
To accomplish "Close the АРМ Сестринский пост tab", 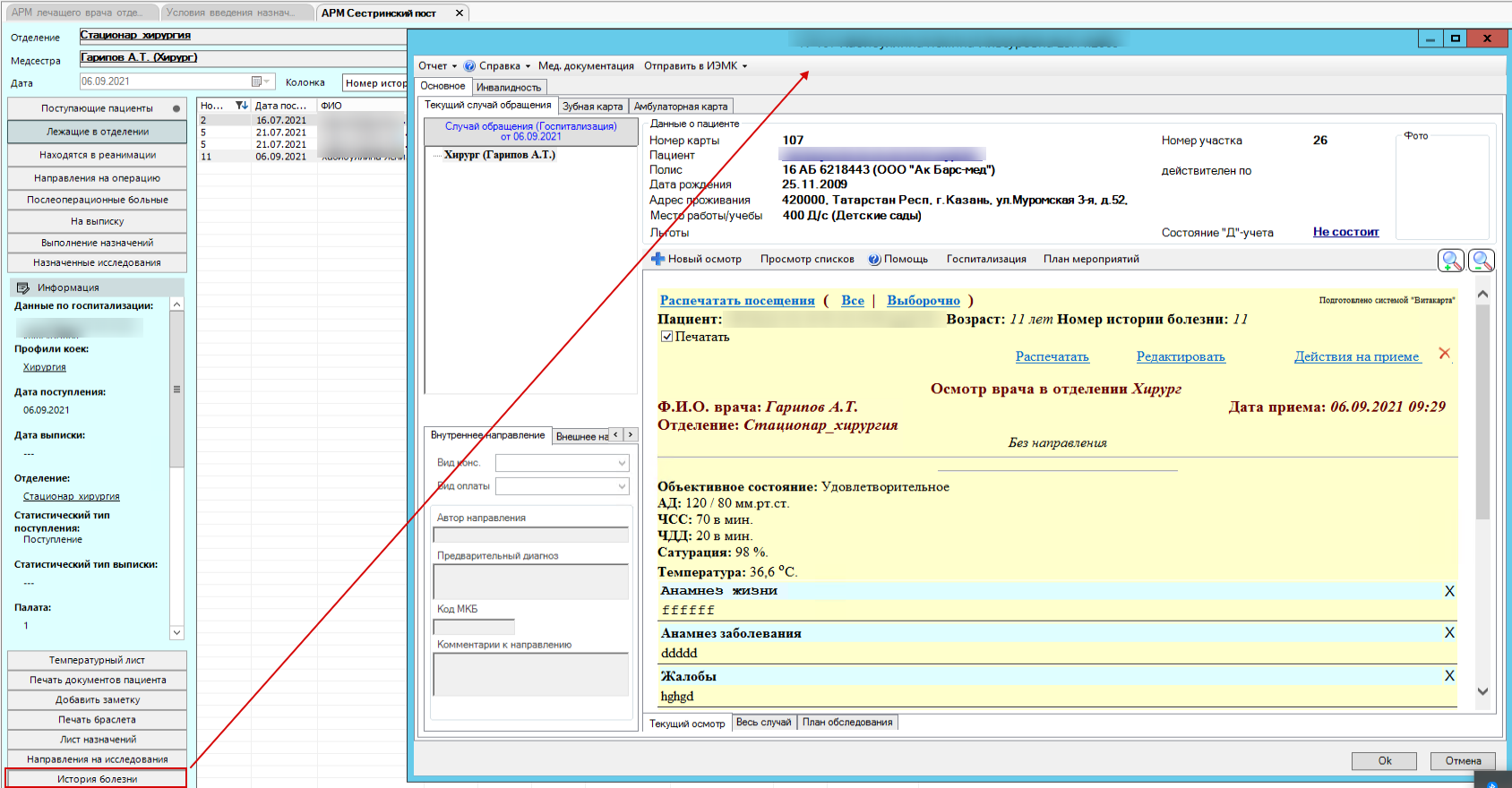I will click(x=460, y=13).
